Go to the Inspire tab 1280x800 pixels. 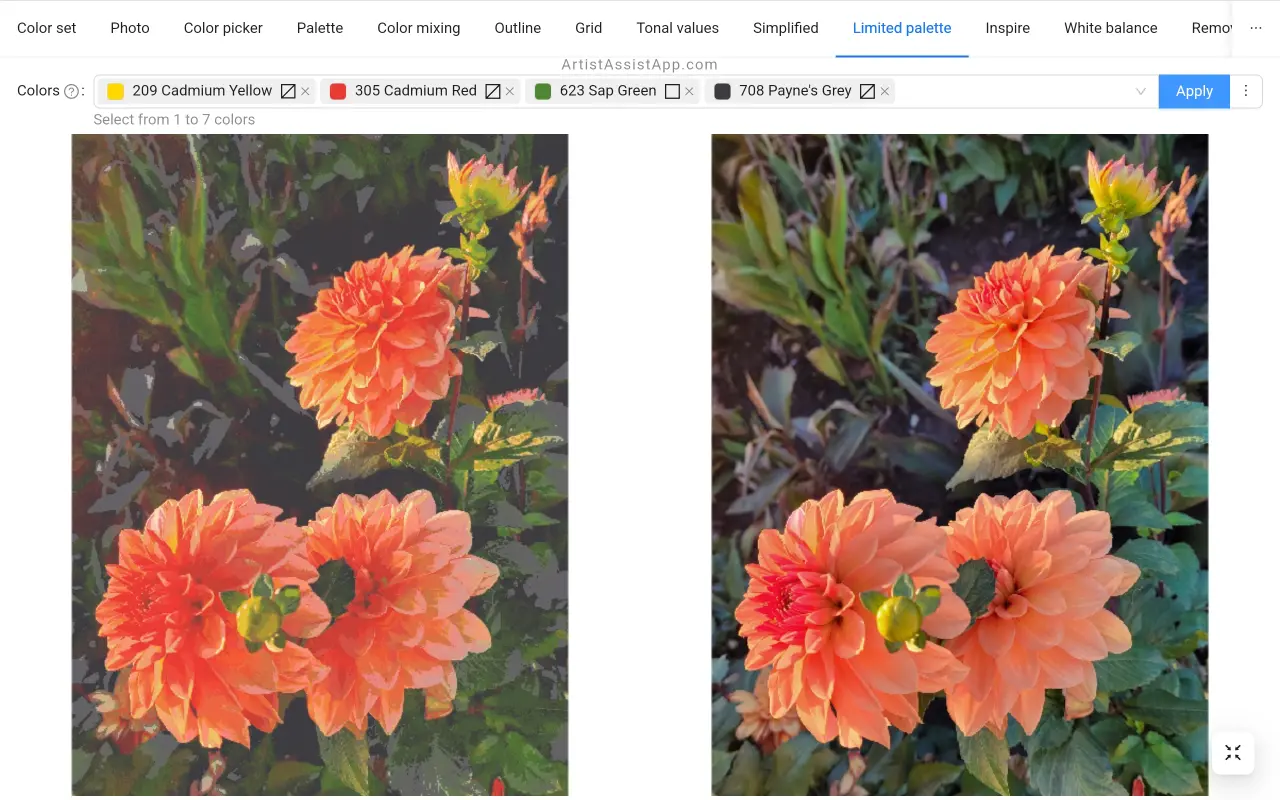click(x=1008, y=28)
